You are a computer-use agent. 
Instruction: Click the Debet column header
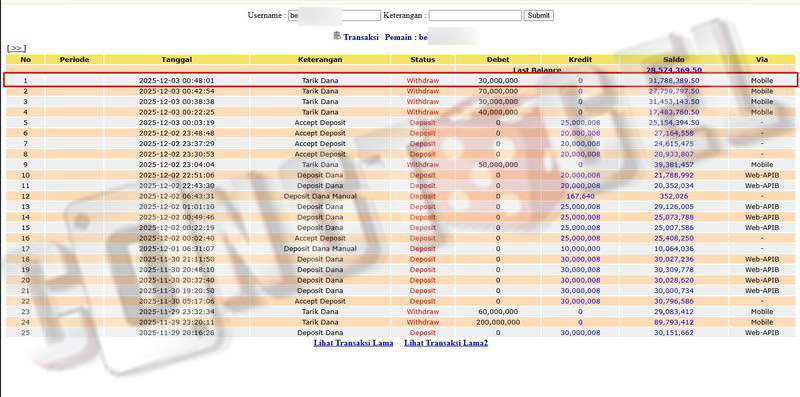tap(498, 60)
